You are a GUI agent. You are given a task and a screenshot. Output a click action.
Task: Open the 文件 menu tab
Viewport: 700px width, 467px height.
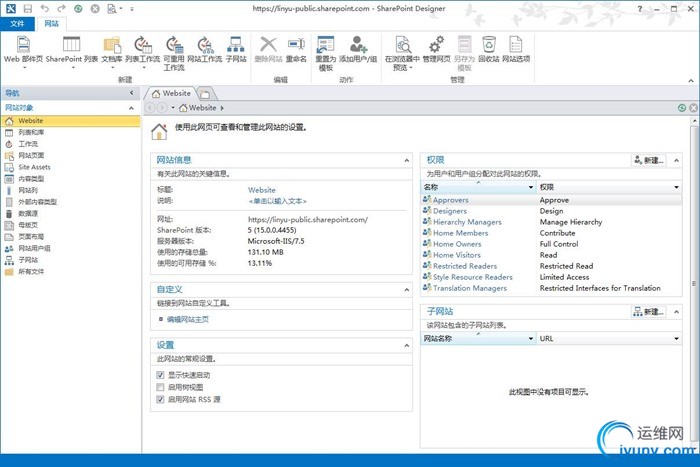17,24
